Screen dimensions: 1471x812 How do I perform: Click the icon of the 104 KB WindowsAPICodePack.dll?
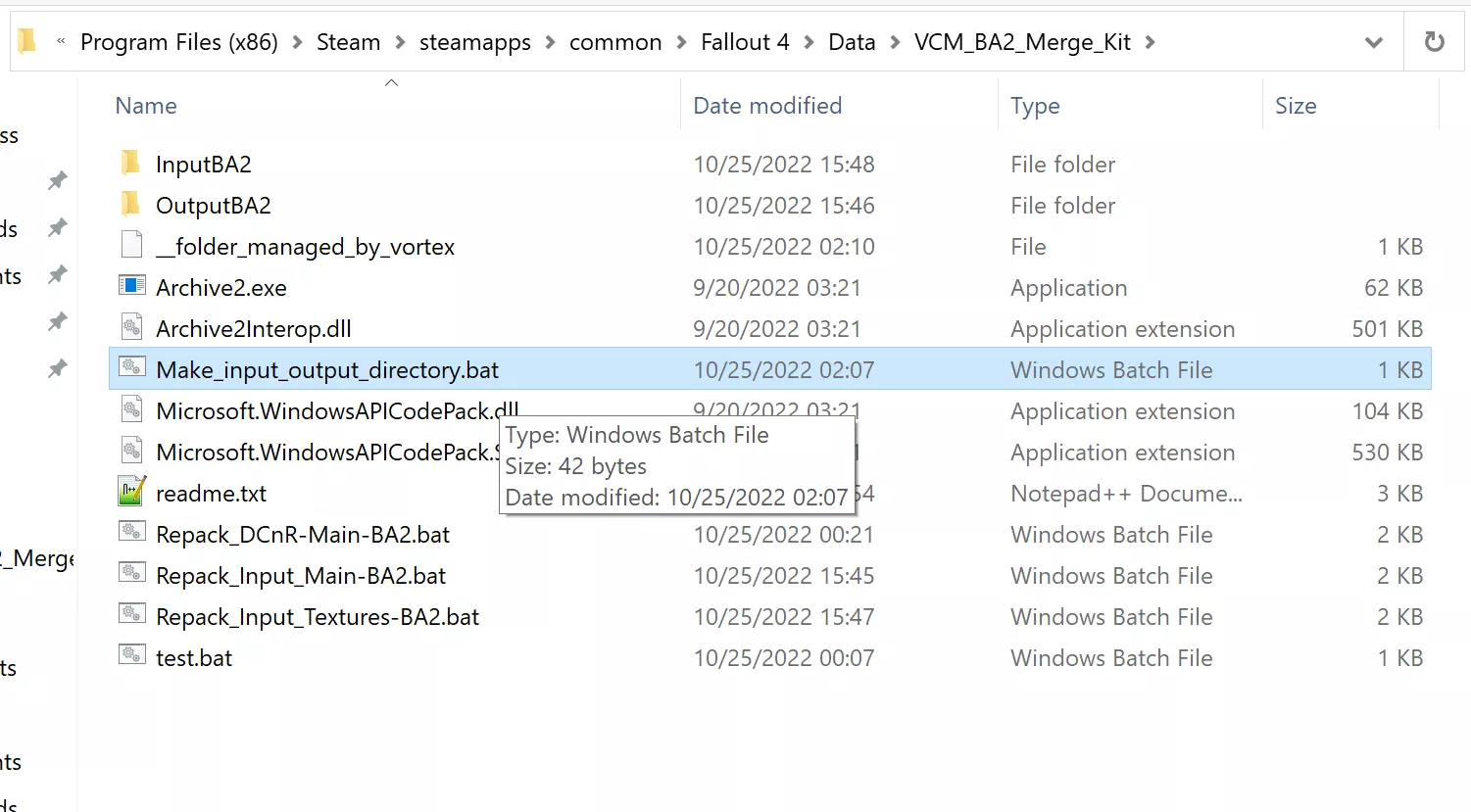click(x=131, y=409)
